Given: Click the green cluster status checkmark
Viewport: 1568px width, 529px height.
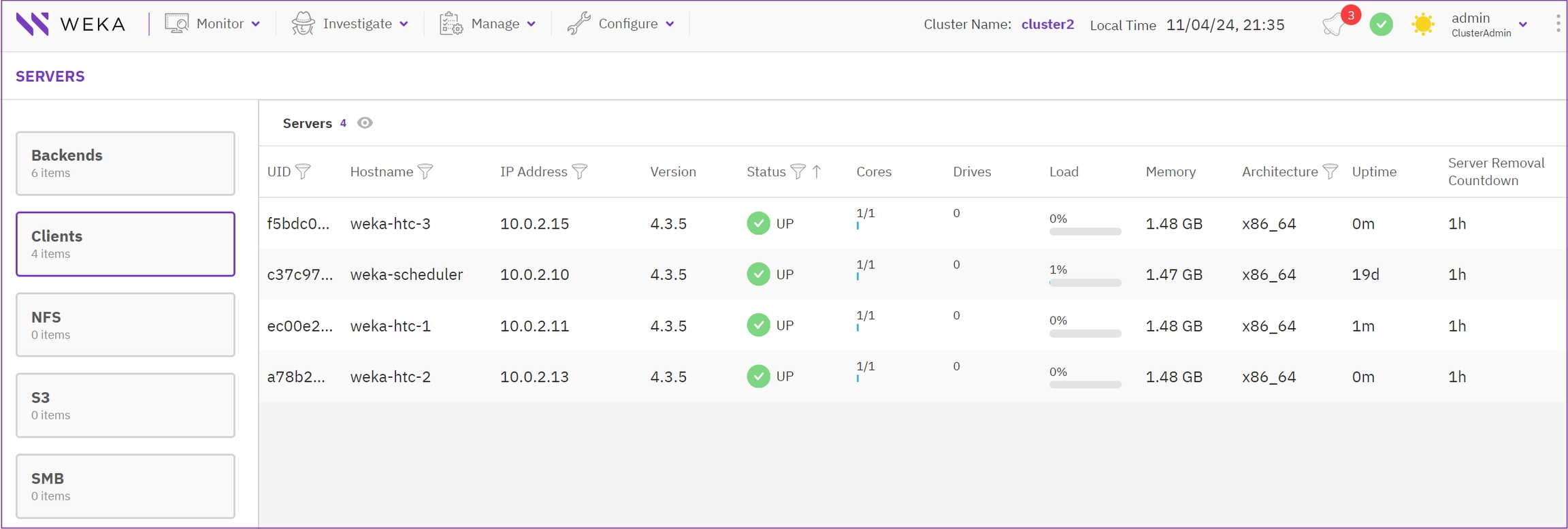Looking at the screenshot, I should click(1381, 25).
